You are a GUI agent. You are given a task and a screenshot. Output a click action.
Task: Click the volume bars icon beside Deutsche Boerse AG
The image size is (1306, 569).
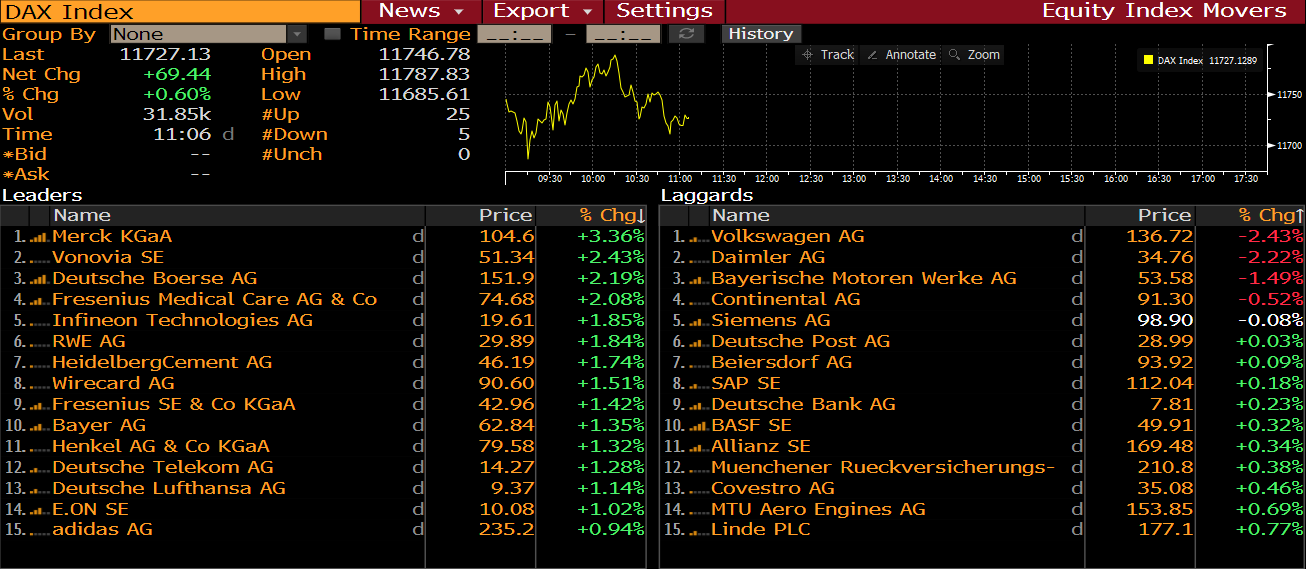click(39, 279)
